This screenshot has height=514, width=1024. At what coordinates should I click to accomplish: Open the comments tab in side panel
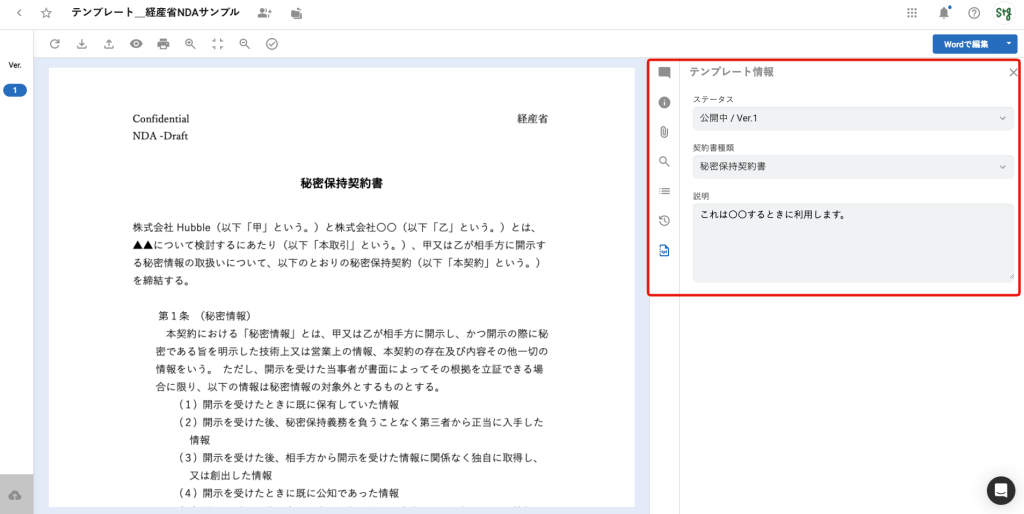tap(664, 73)
